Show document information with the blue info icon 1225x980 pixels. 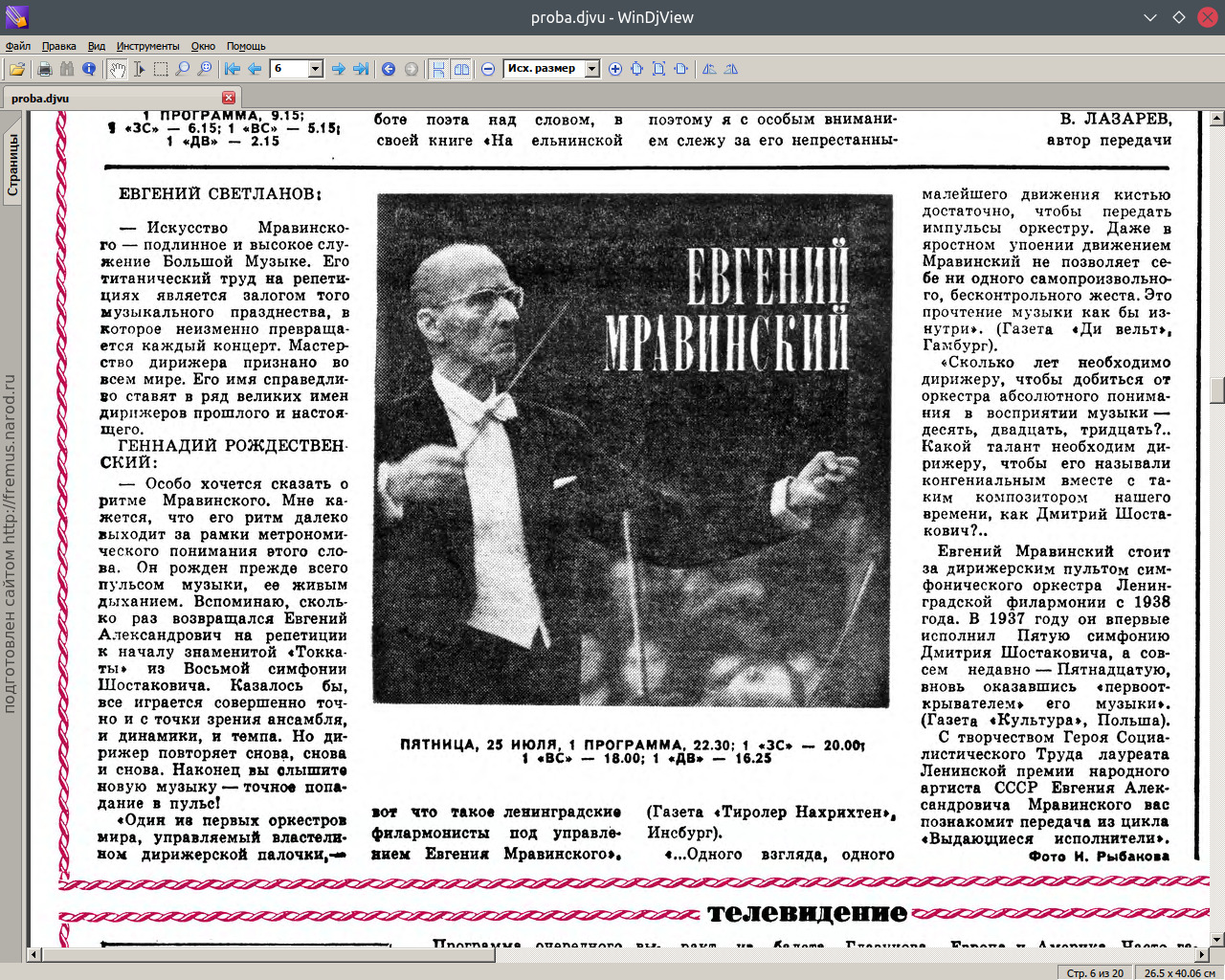pos(89,69)
